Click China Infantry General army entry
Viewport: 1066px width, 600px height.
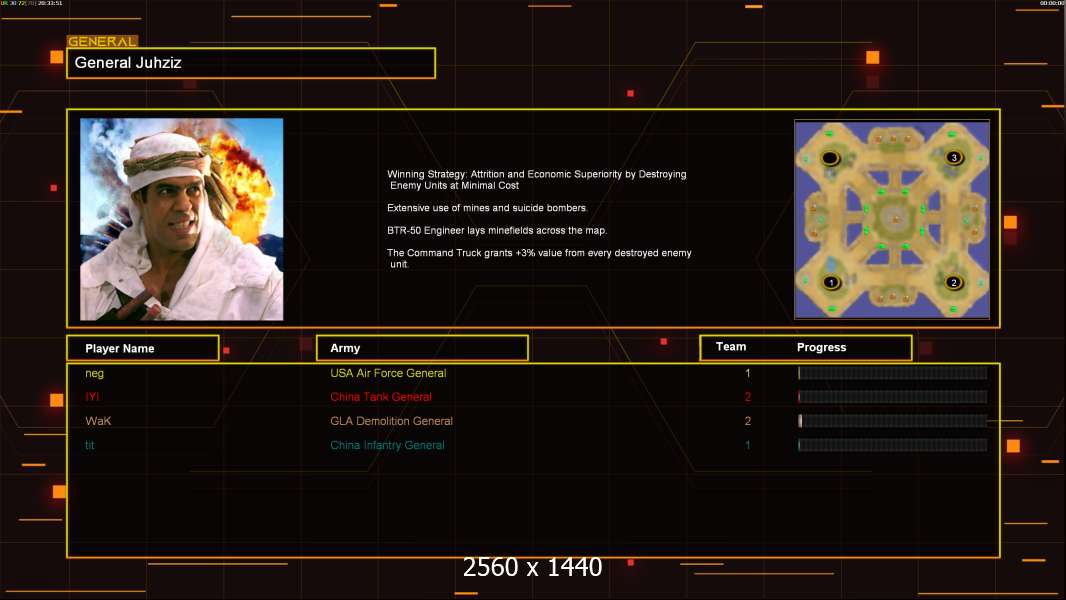[x=388, y=445]
